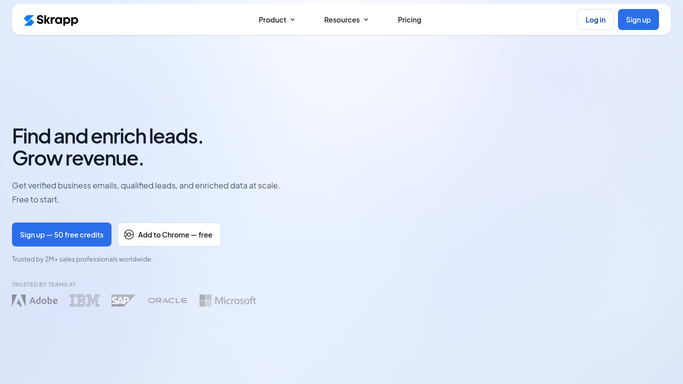Image resolution: width=683 pixels, height=384 pixels.
Task: Click the Skrapp logo icon
Action: 29,20
